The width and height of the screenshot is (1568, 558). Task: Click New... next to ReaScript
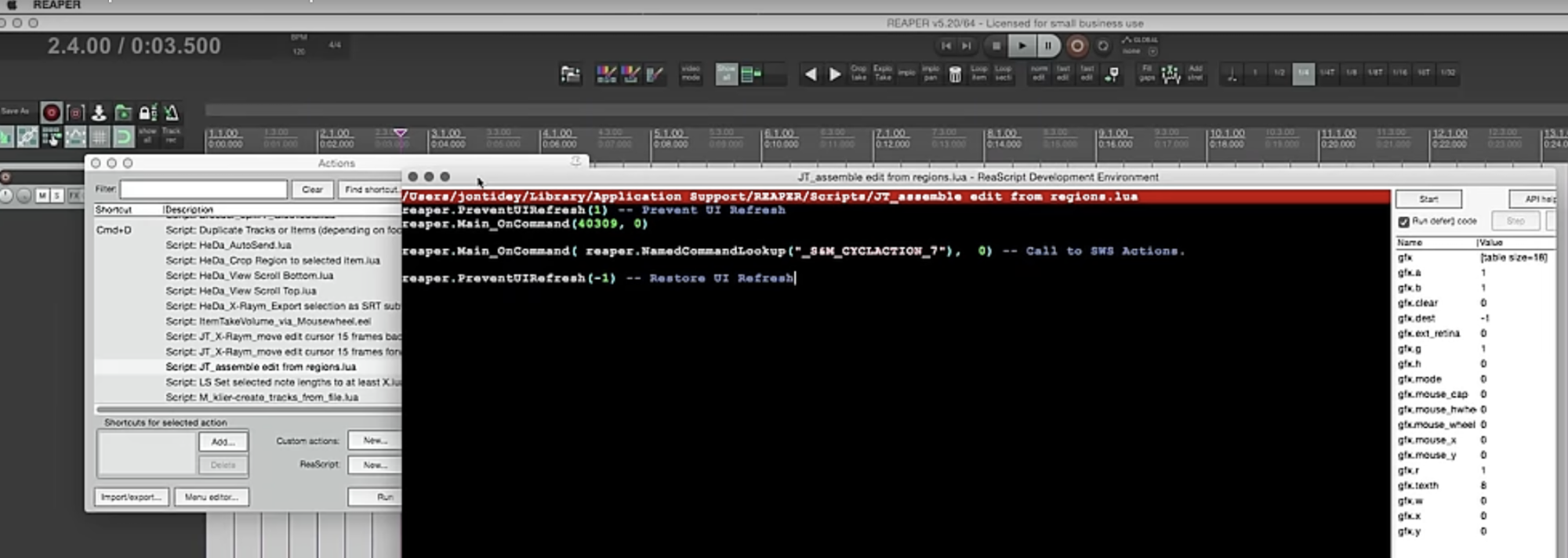point(375,465)
